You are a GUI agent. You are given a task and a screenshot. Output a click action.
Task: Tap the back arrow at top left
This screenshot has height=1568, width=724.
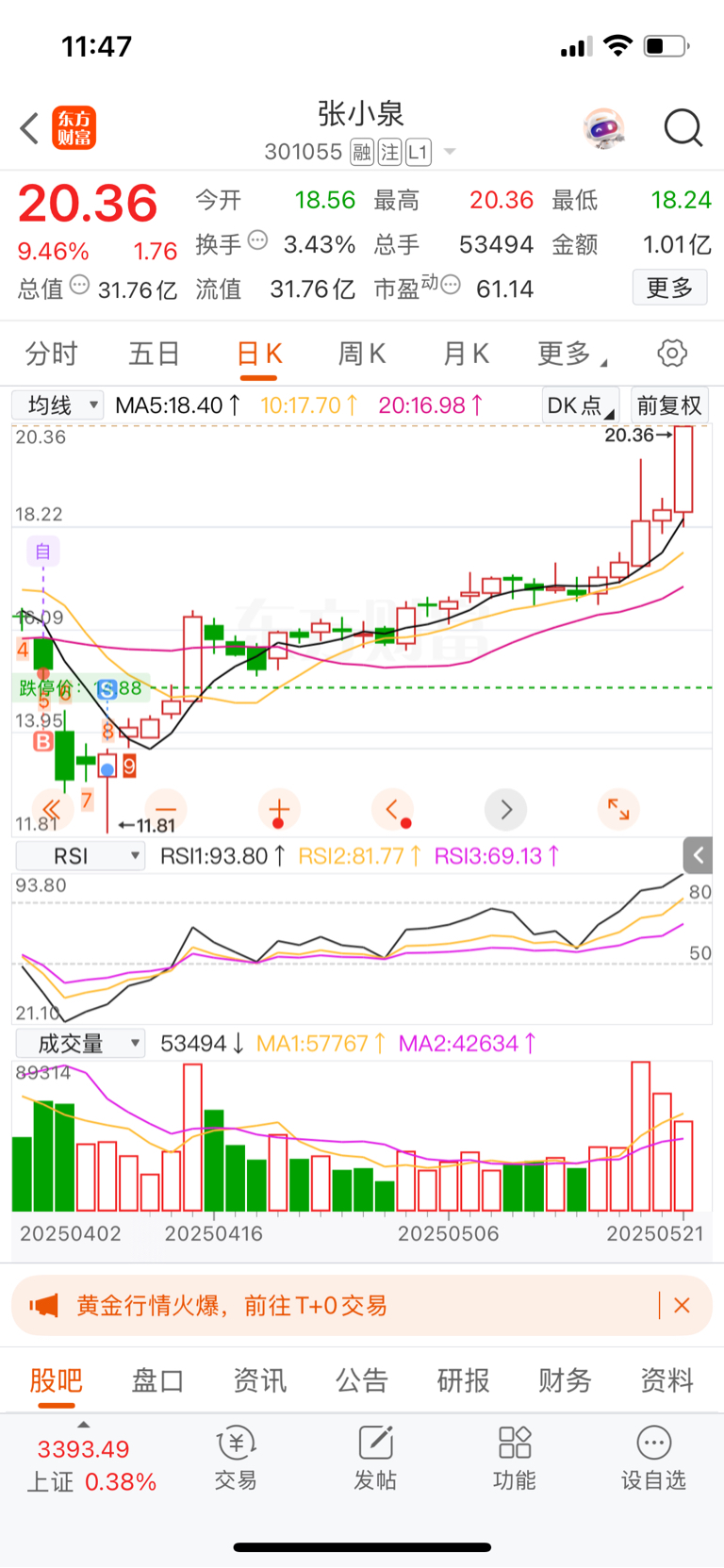[29, 128]
